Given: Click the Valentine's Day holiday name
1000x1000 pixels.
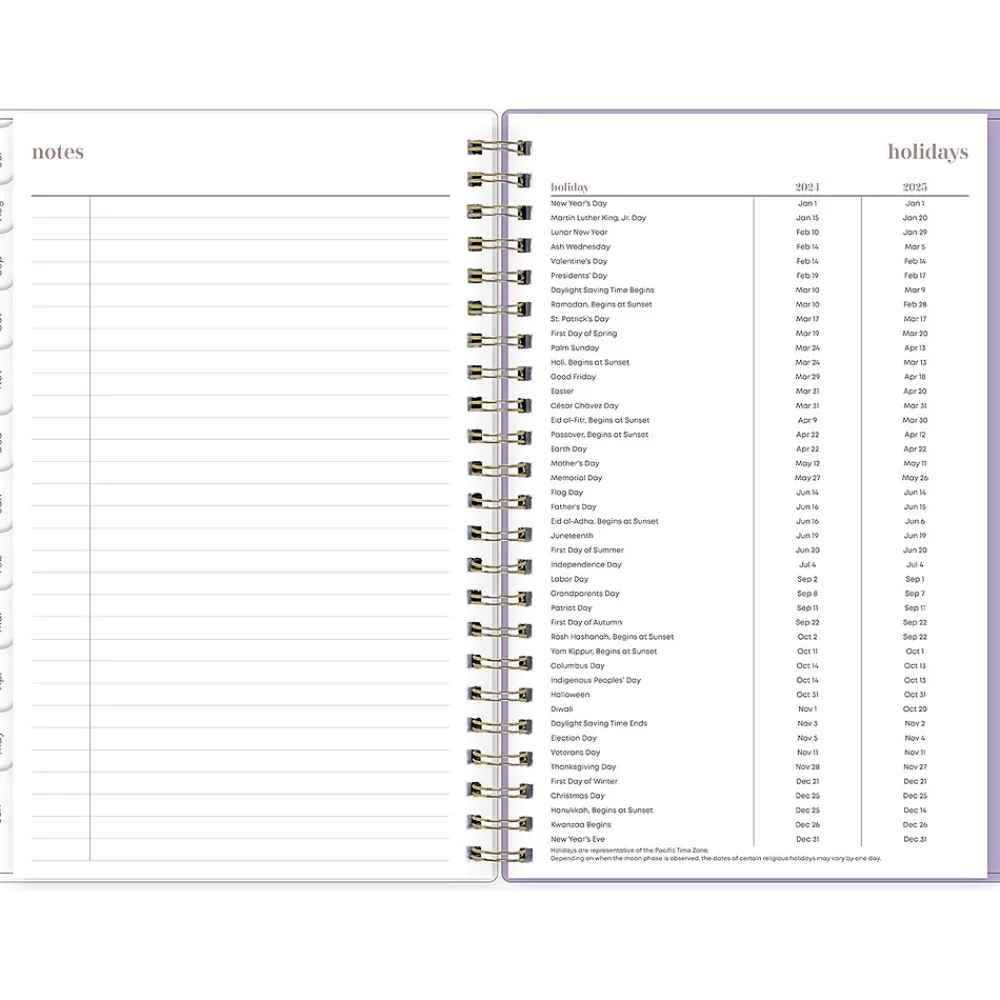Looking at the screenshot, I should pyautogui.click(x=578, y=261).
